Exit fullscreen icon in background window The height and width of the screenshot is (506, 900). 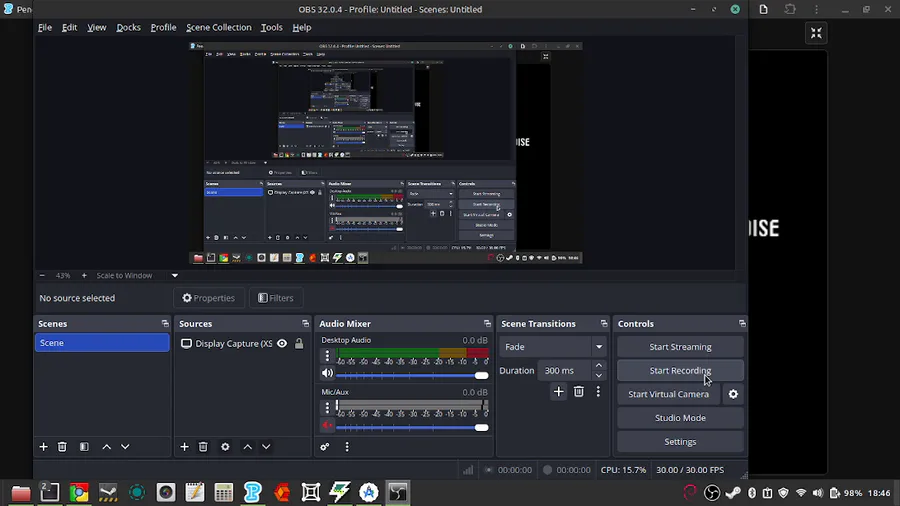(x=816, y=33)
